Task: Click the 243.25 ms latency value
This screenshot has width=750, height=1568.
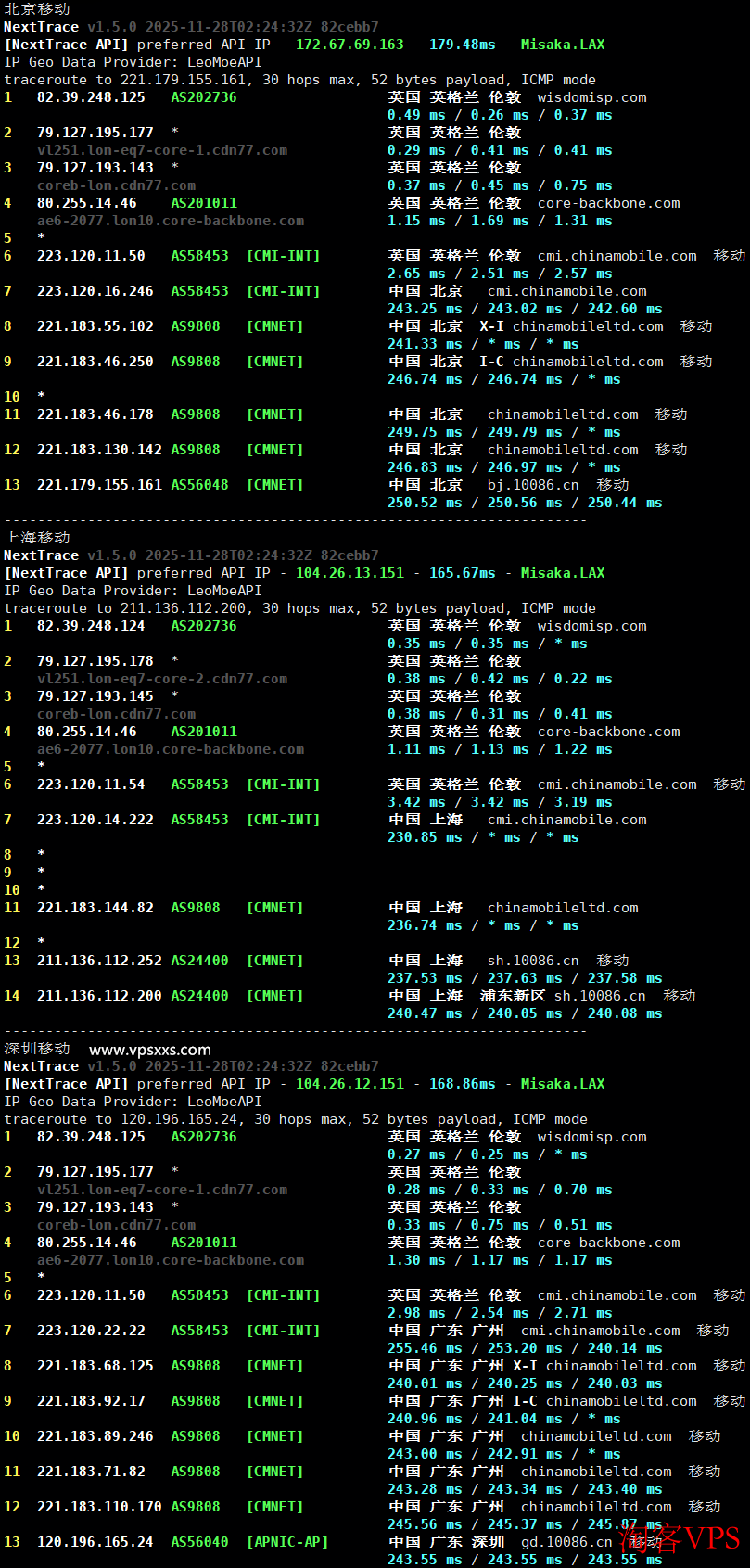Action: (425, 309)
